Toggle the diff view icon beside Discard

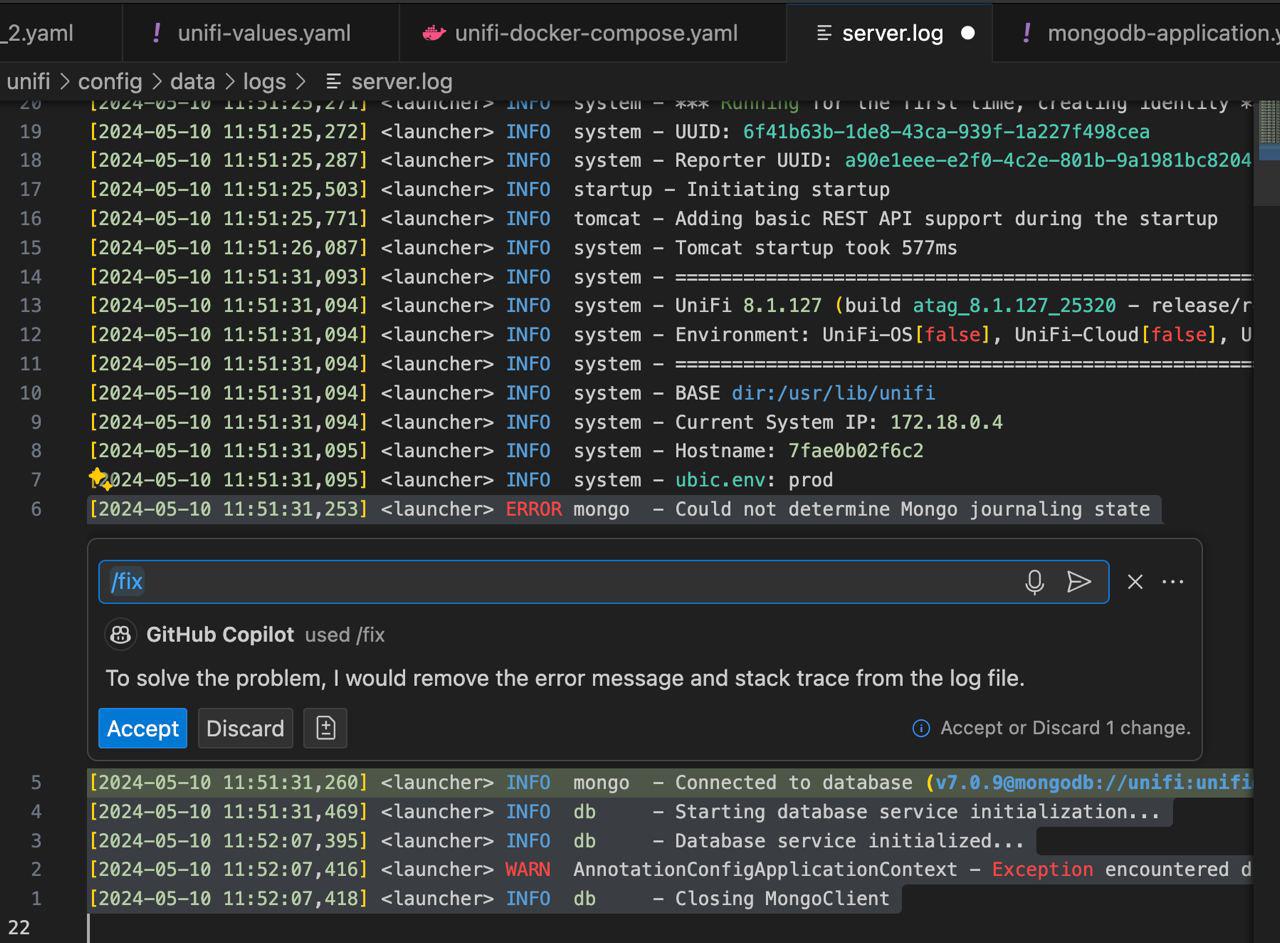click(x=325, y=728)
